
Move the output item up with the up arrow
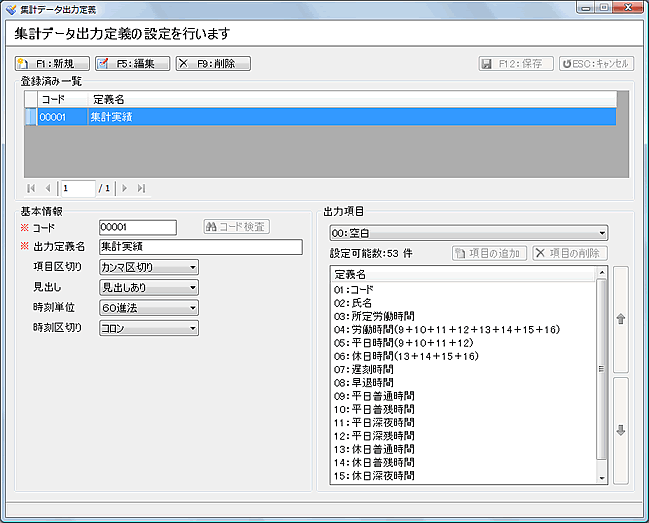coord(620,319)
